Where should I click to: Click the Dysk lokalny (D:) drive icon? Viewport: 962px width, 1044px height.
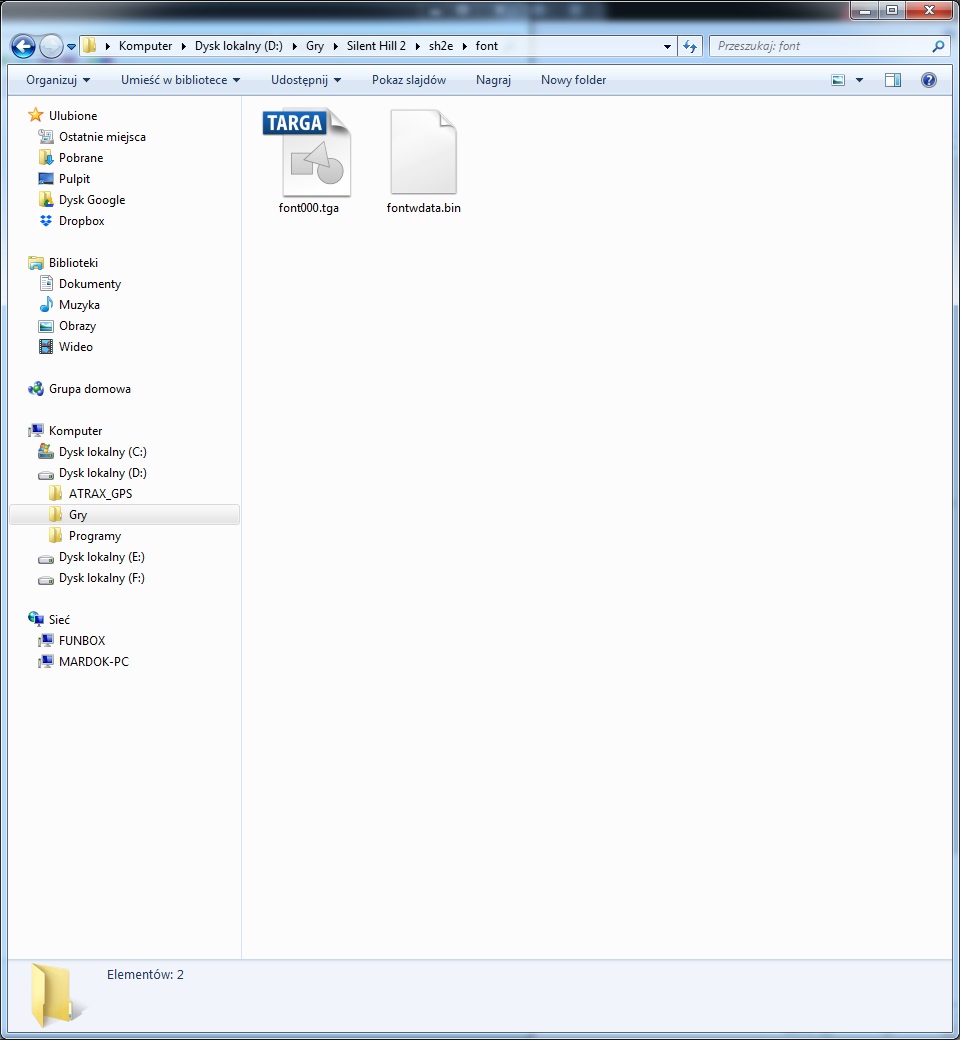point(45,474)
